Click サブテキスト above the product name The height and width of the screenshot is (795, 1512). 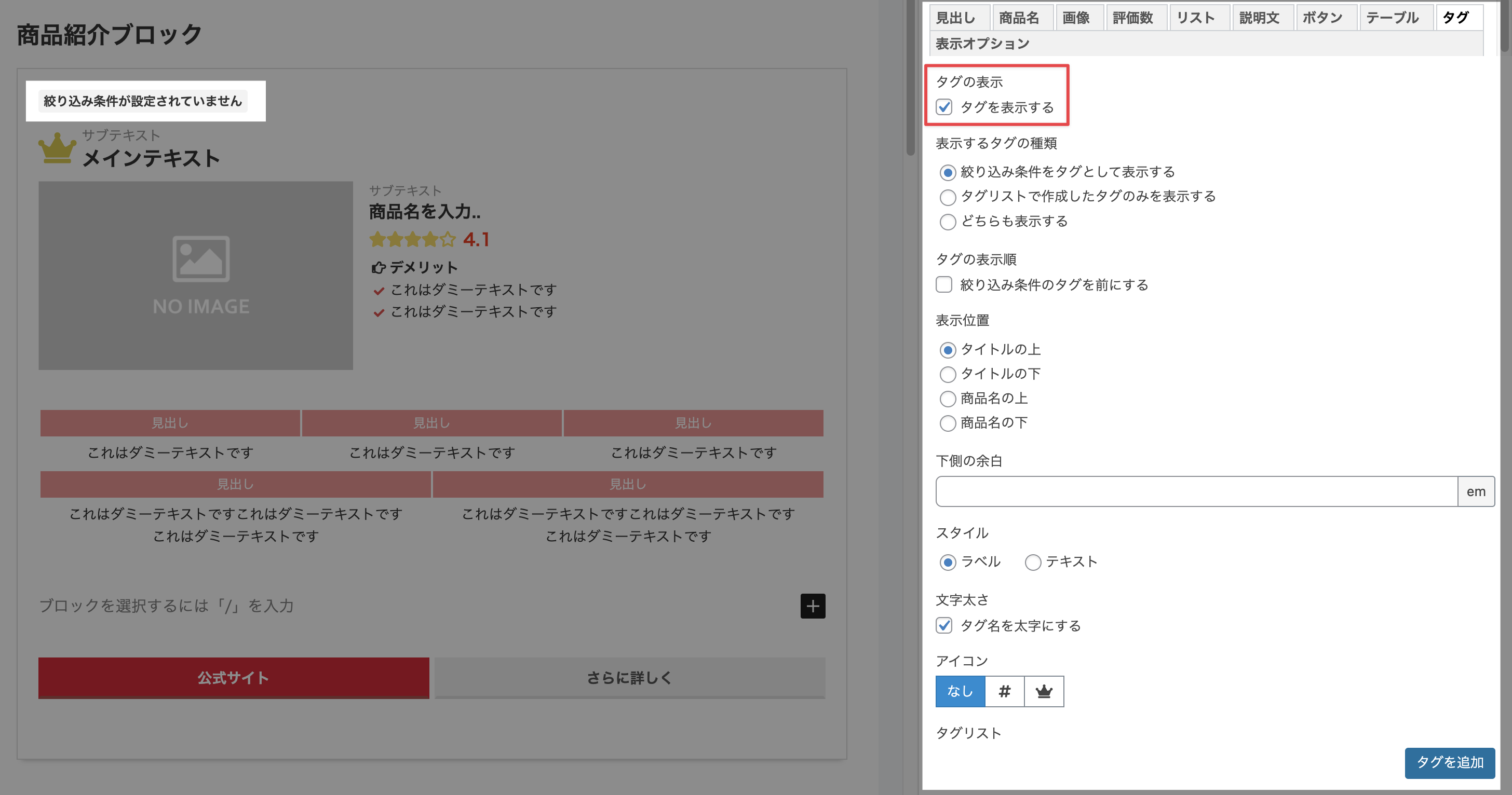coord(405,190)
